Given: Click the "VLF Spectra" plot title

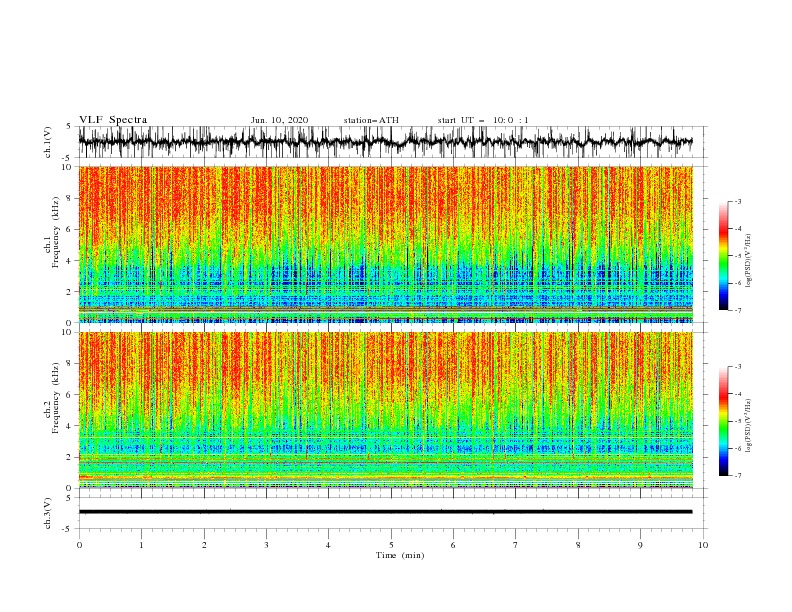Looking at the screenshot, I should pyautogui.click(x=113, y=120).
